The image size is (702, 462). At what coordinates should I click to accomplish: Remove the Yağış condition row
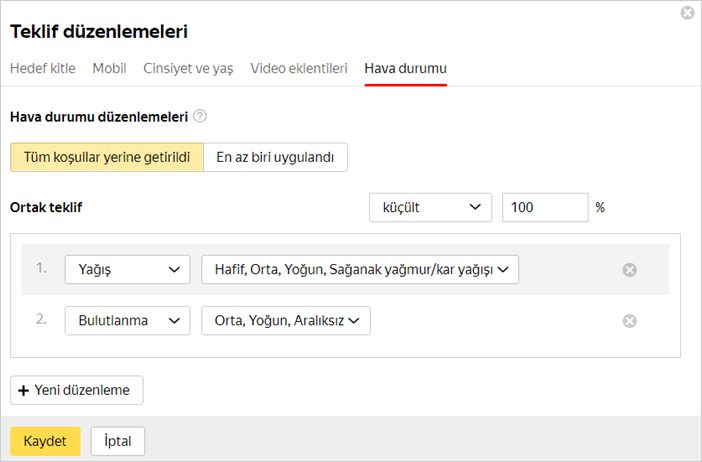(629, 269)
